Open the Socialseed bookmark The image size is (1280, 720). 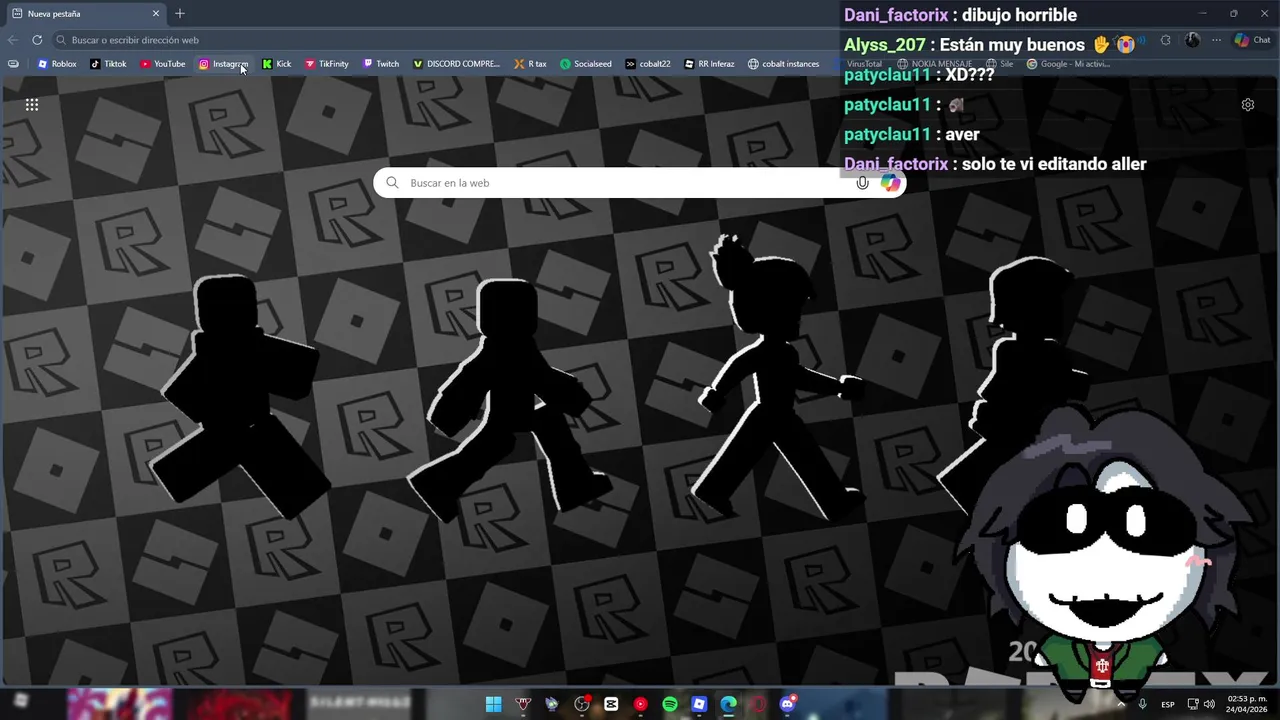pos(586,64)
